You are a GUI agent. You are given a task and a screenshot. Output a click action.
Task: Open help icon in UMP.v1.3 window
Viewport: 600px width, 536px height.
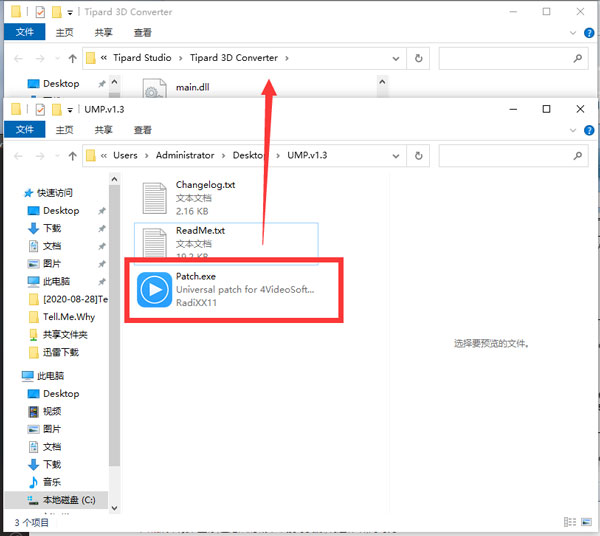589,130
